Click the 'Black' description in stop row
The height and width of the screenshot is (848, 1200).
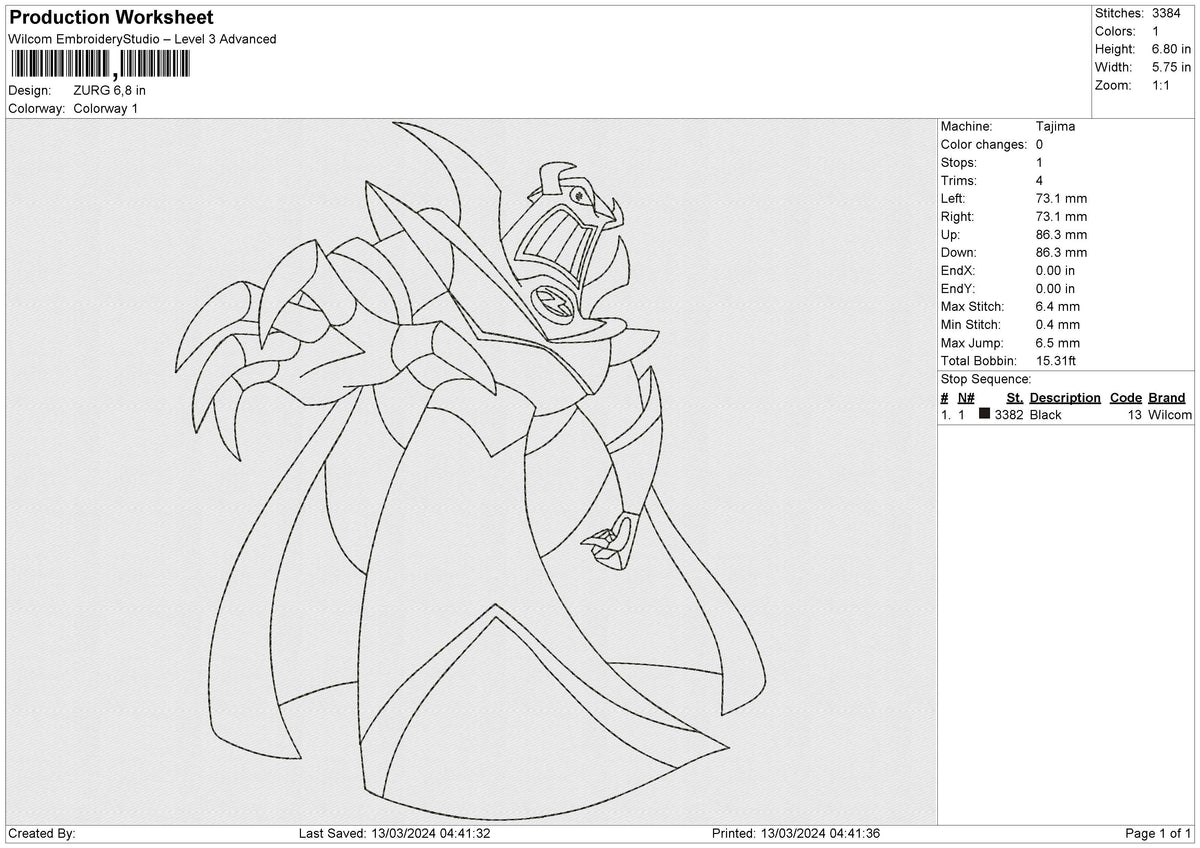pyautogui.click(x=1046, y=414)
